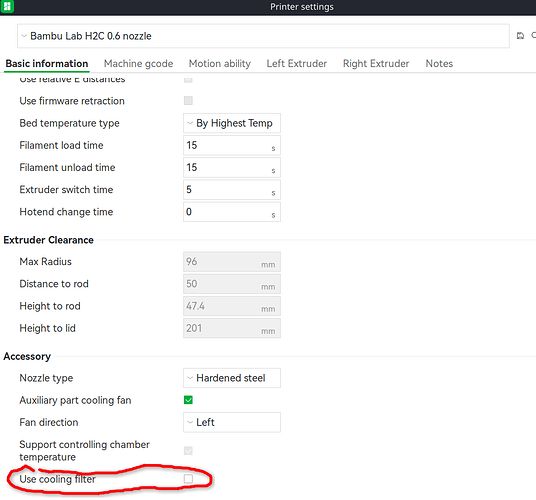
Task: Disable Auxiliary part cooling fan checkbox
Action: (188, 400)
